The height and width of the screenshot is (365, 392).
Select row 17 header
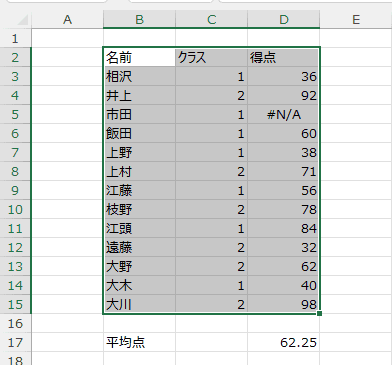tap(15, 342)
